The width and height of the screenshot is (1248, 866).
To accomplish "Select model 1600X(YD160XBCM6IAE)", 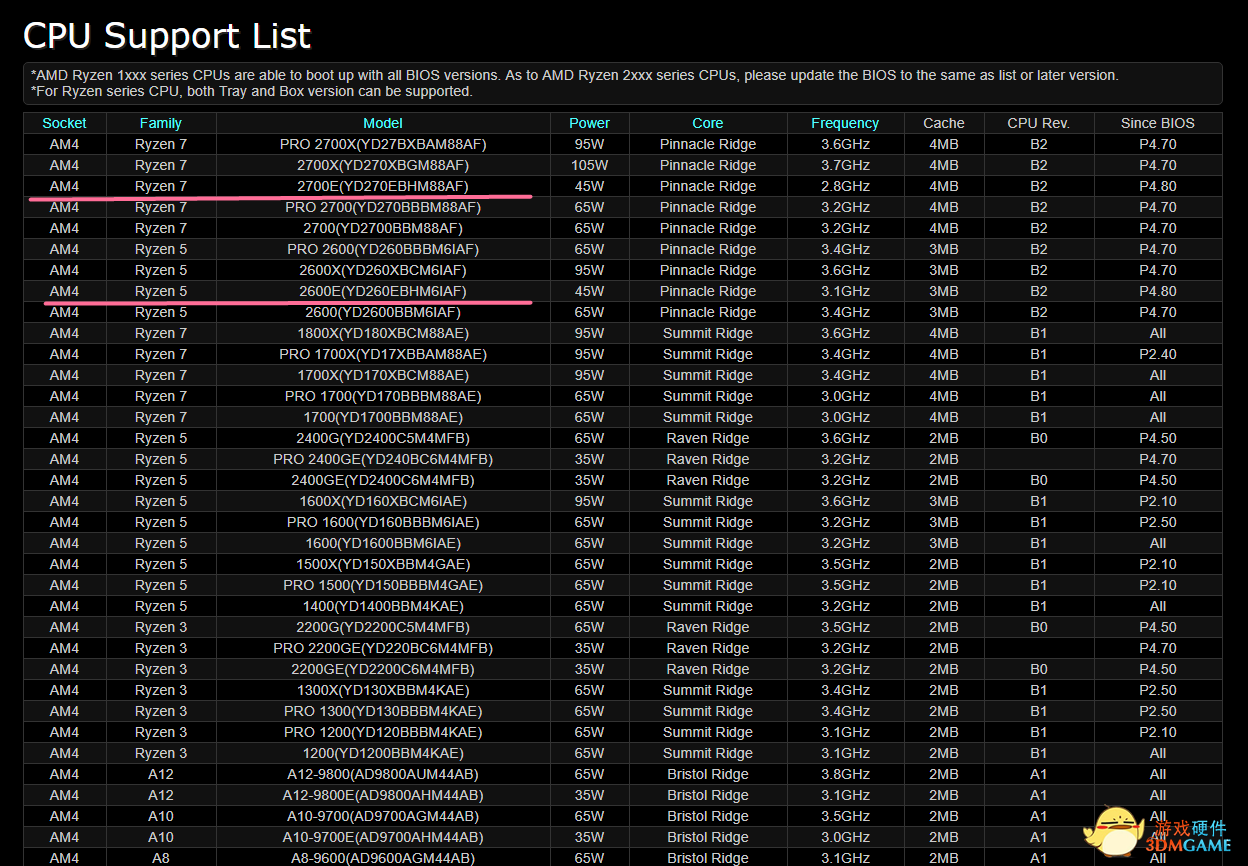I will (x=383, y=501).
